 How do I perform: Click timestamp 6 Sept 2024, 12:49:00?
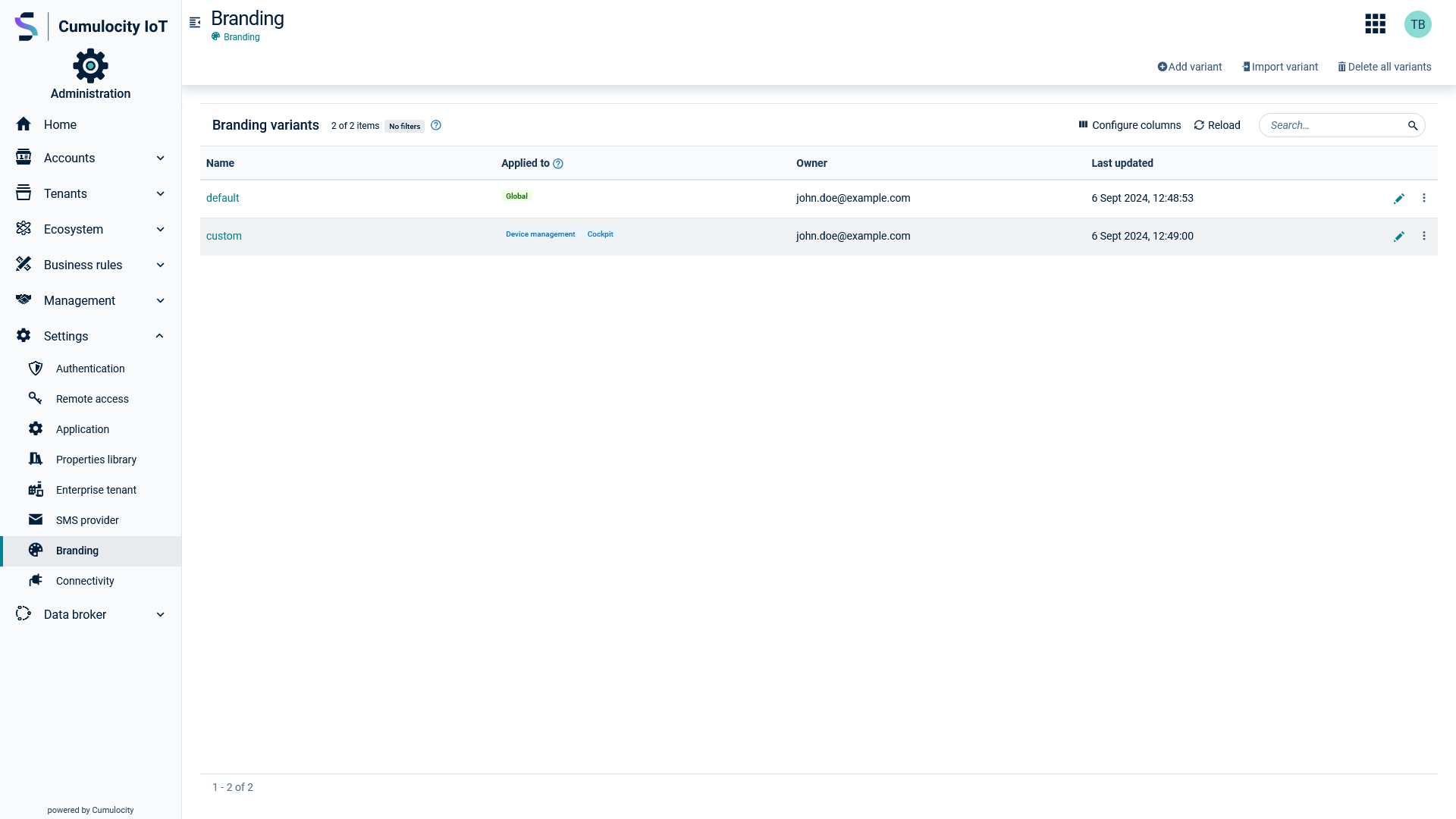[x=1142, y=236]
